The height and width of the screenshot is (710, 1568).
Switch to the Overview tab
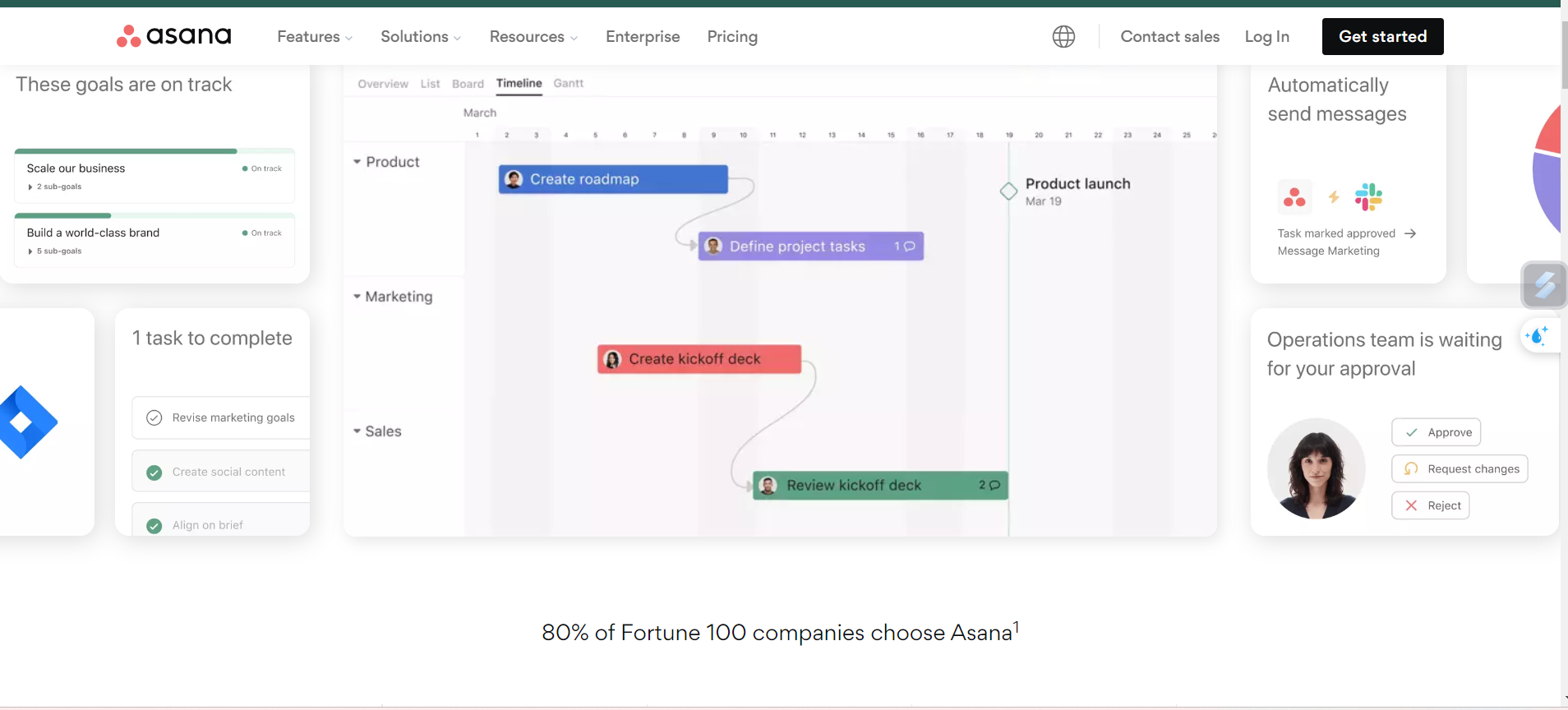pos(383,84)
